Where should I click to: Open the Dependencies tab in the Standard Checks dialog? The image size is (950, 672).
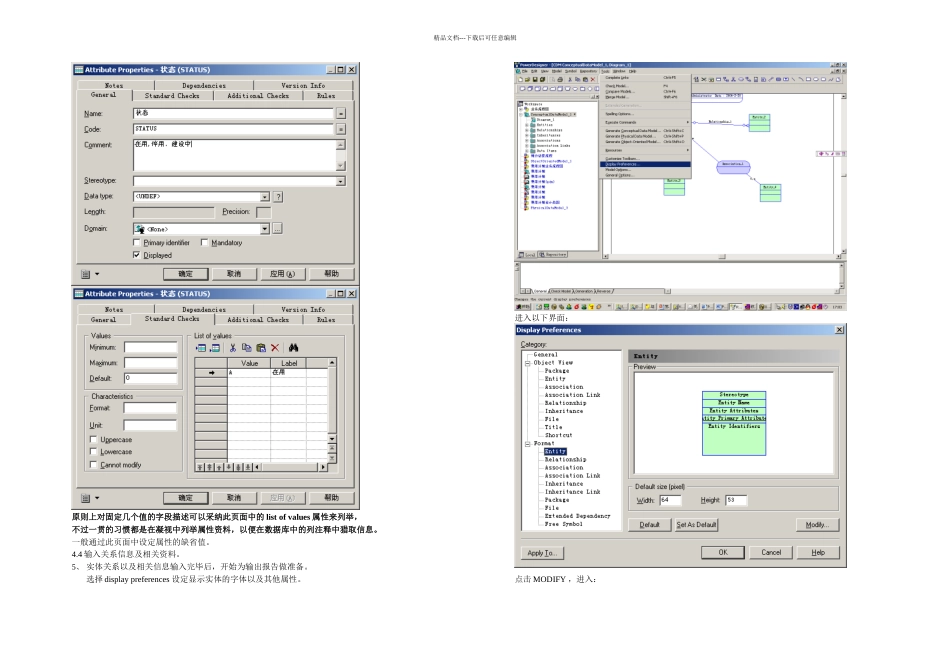(204, 310)
